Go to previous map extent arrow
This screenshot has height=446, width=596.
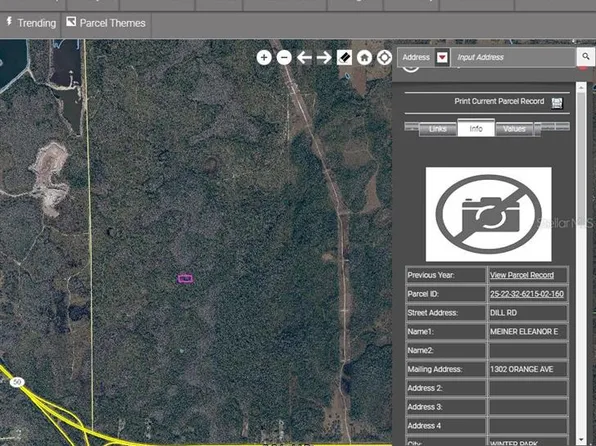point(304,58)
